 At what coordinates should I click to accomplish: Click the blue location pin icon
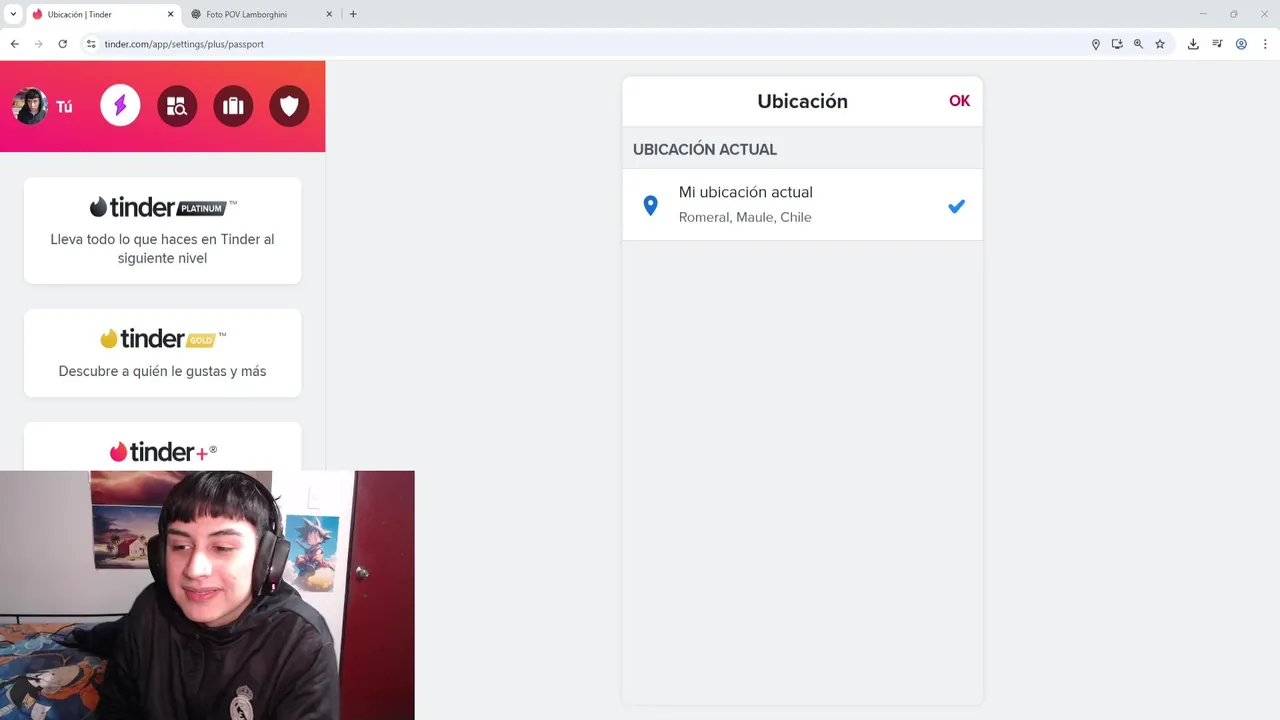click(x=650, y=206)
